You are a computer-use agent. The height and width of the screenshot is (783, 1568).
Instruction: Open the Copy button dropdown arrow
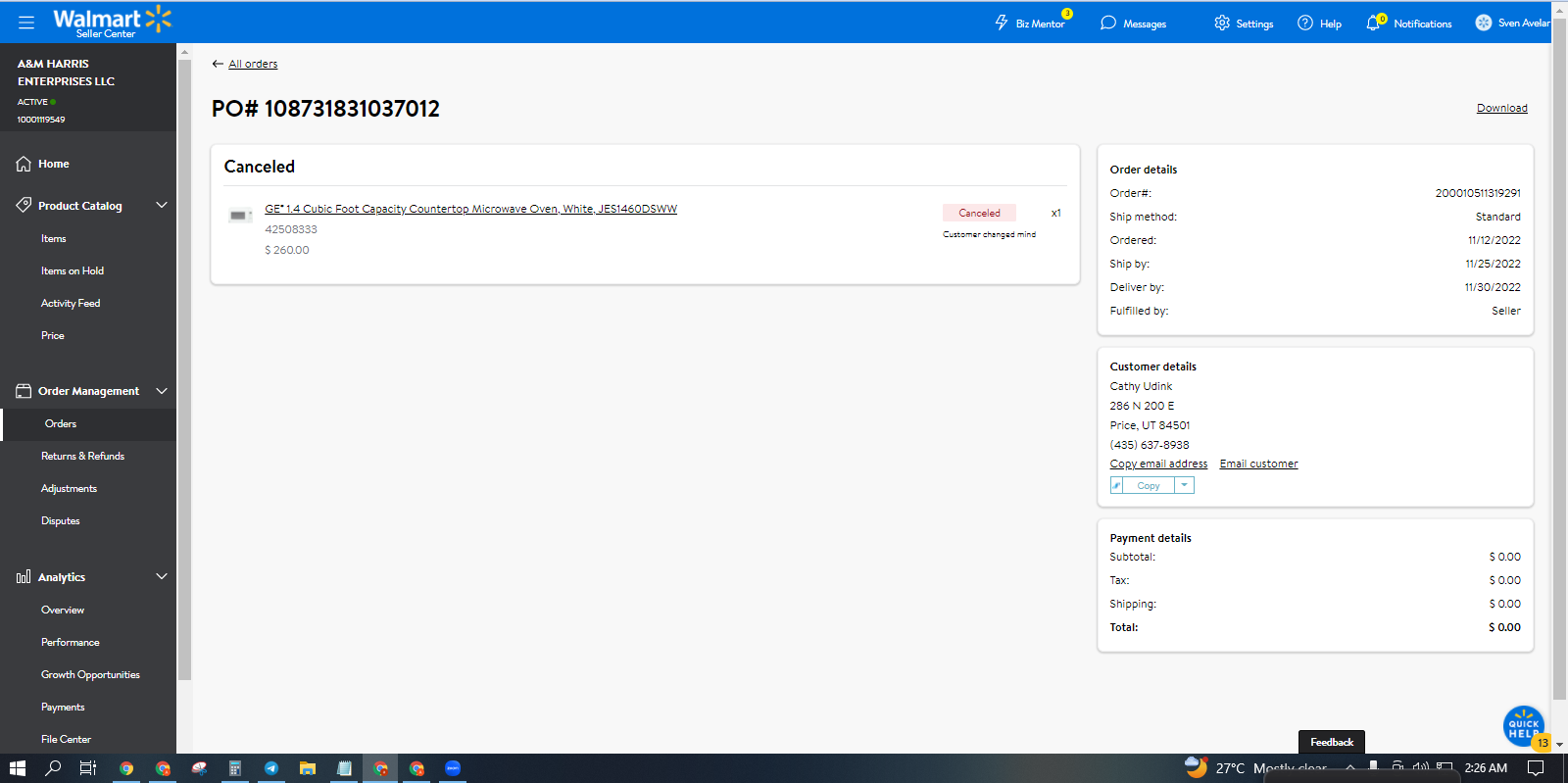(x=1184, y=485)
